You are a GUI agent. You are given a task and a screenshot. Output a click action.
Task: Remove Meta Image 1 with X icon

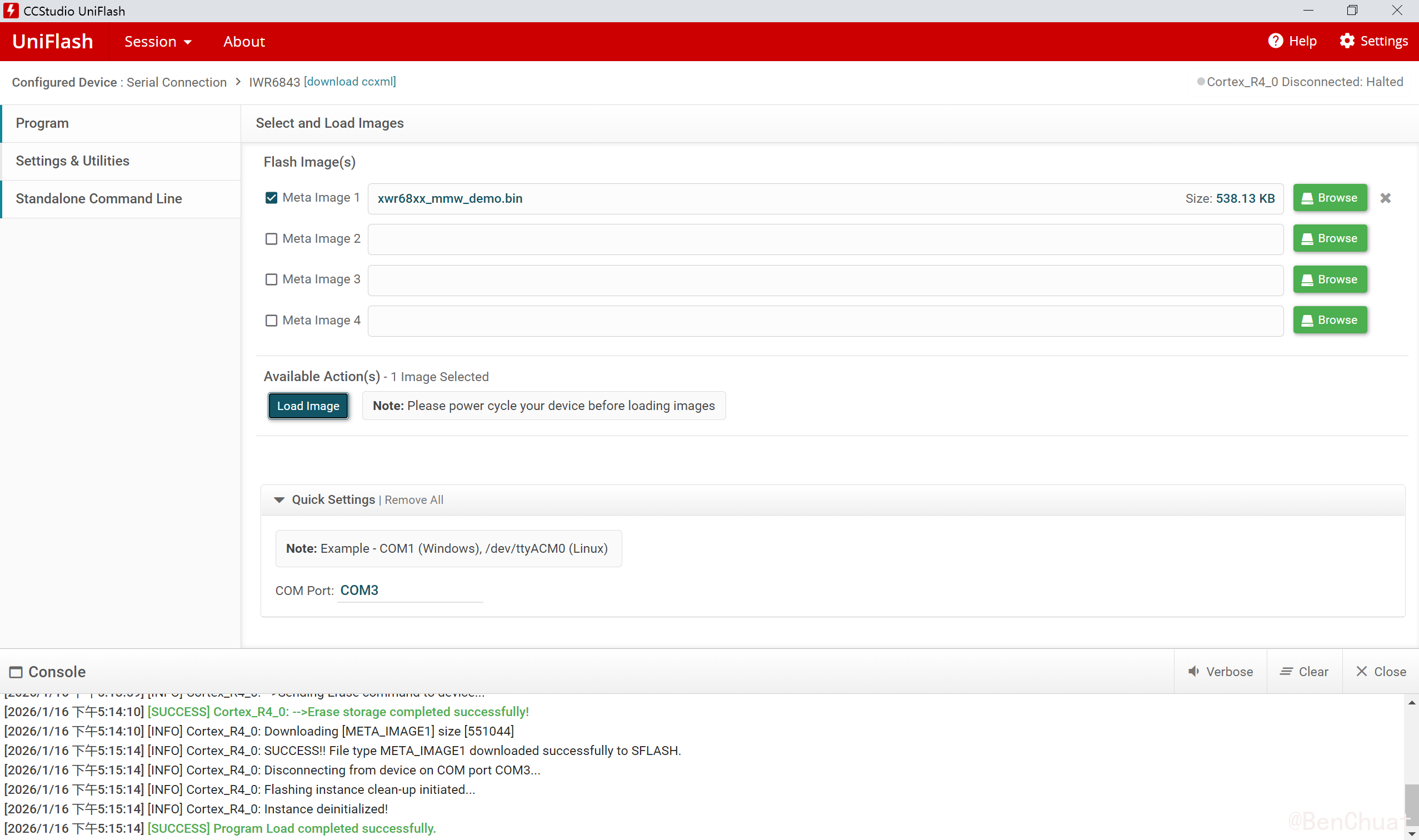pos(1385,198)
